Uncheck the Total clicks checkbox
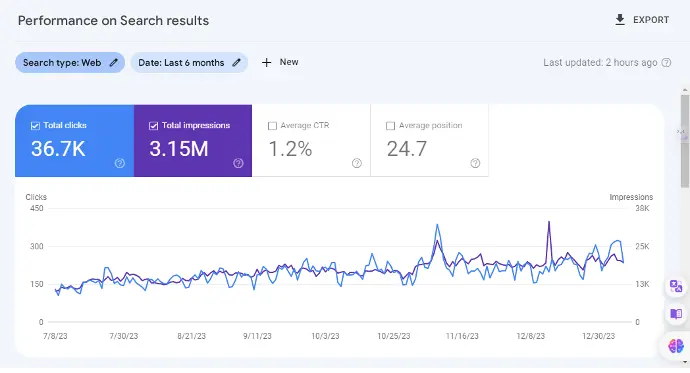Viewport: 690px width, 373px height. click(35, 126)
